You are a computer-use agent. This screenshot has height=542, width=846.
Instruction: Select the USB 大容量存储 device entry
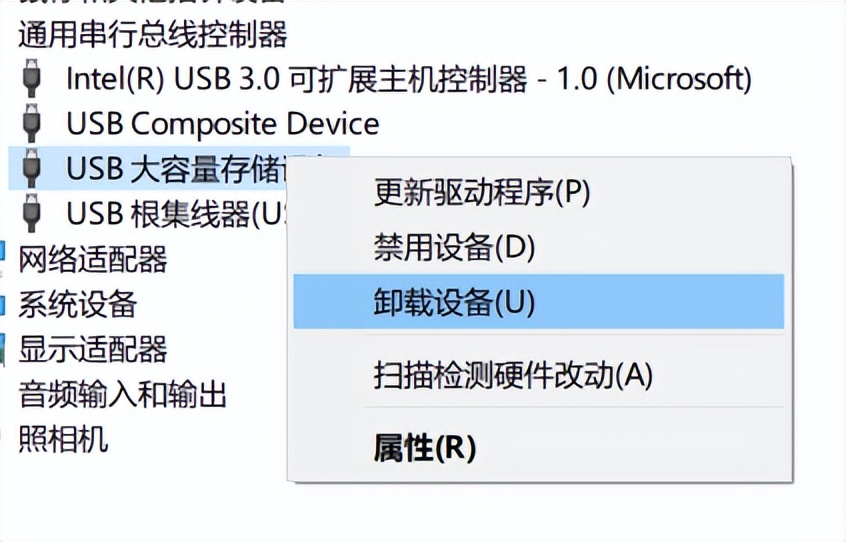pyautogui.click(x=177, y=168)
